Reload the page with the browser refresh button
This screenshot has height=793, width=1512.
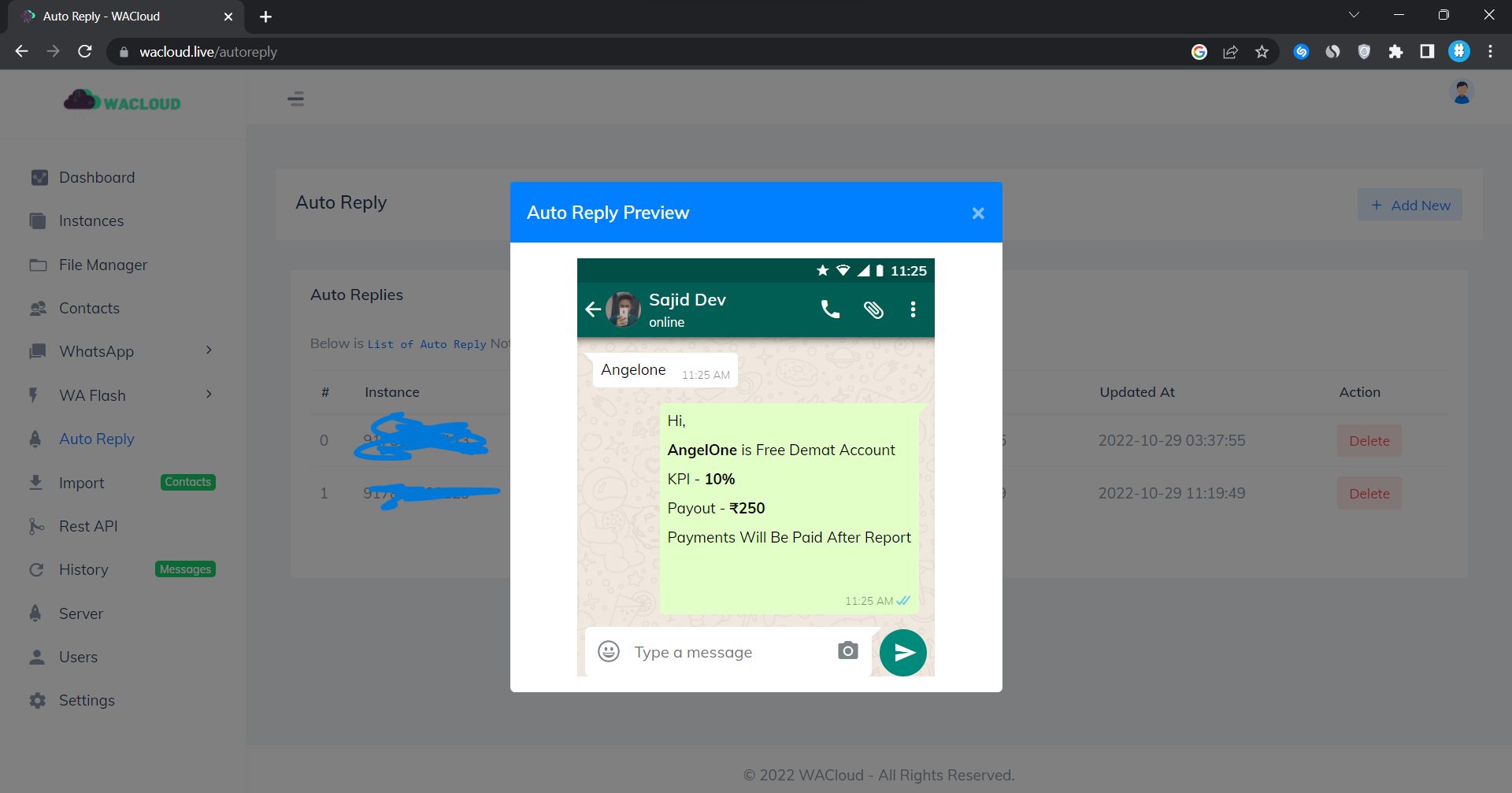[x=85, y=51]
